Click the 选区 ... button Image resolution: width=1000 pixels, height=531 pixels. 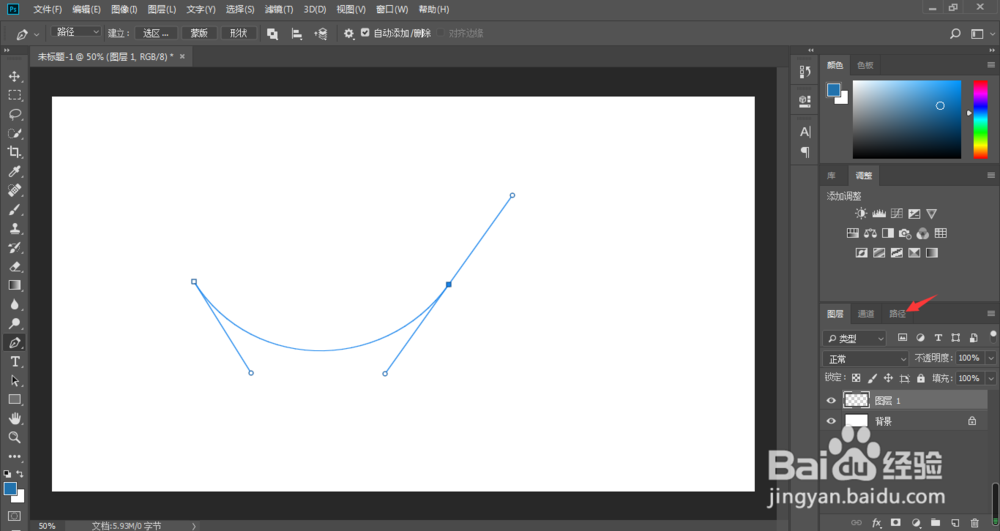click(156, 33)
